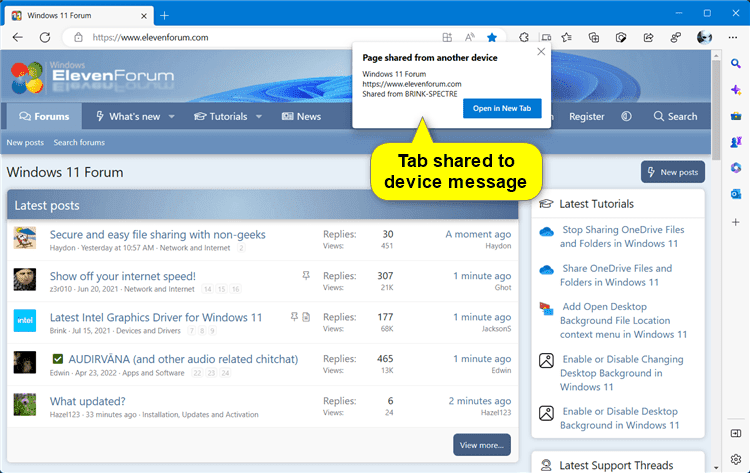Screen dimensions: 750x473
Task: Open Add Open Desktop Background File Location tutorial
Action: coord(623,320)
